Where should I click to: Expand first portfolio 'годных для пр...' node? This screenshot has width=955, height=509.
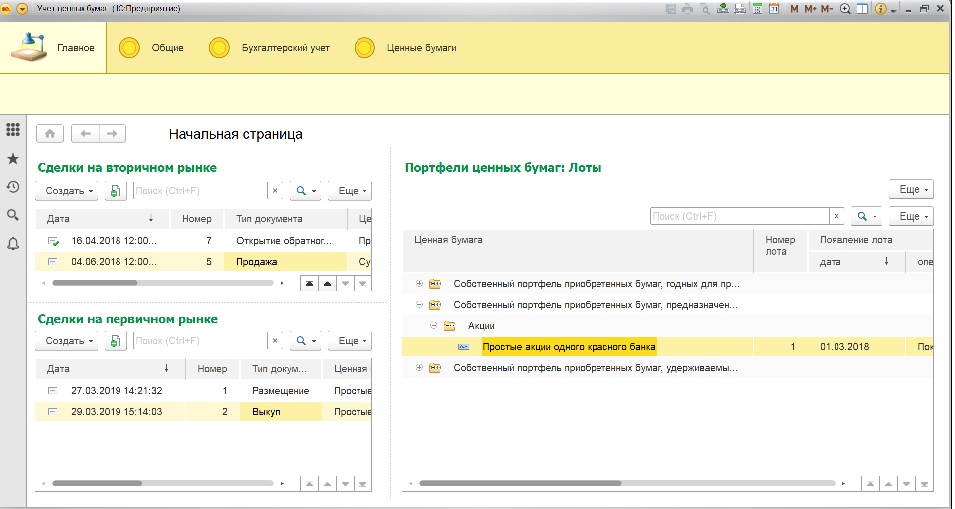click(x=419, y=284)
